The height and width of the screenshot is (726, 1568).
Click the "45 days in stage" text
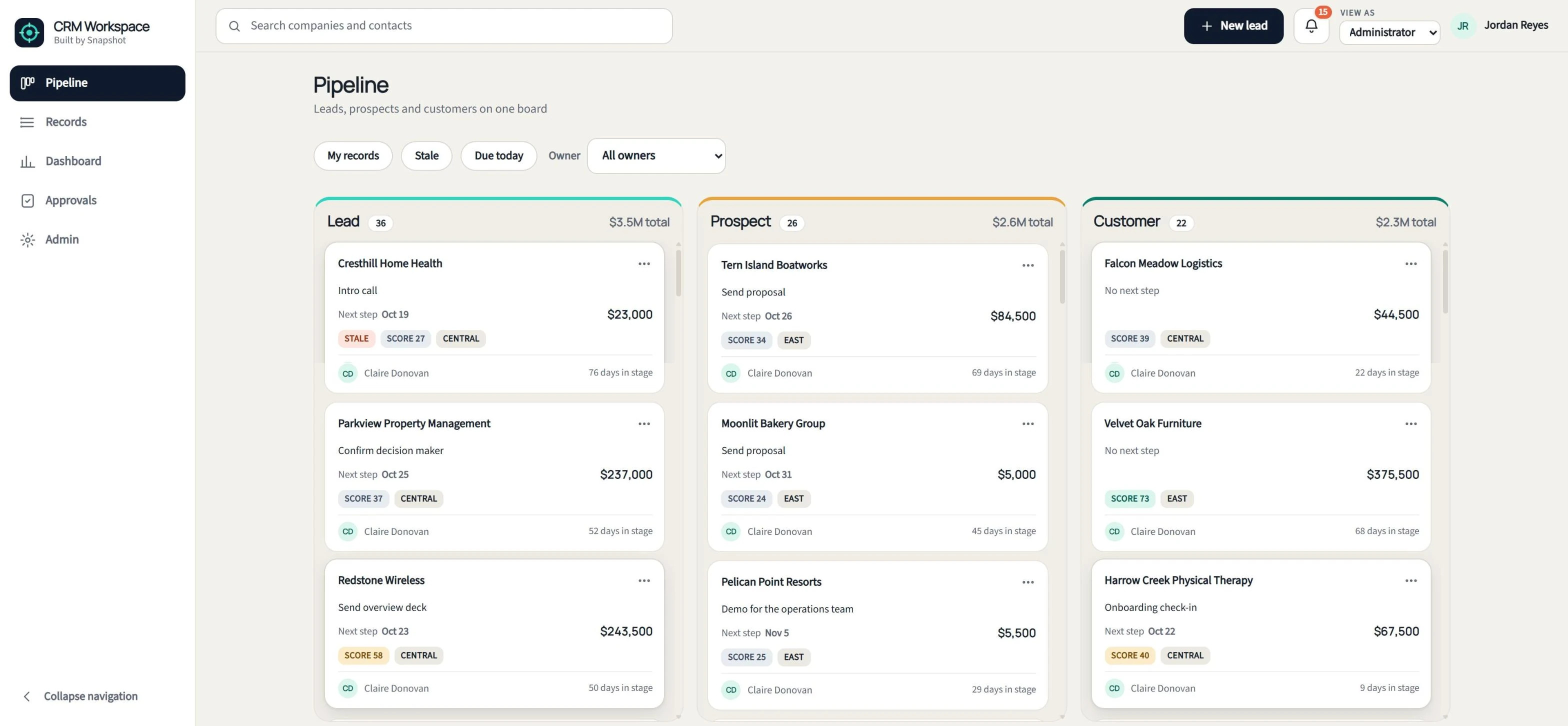point(1003,531)
